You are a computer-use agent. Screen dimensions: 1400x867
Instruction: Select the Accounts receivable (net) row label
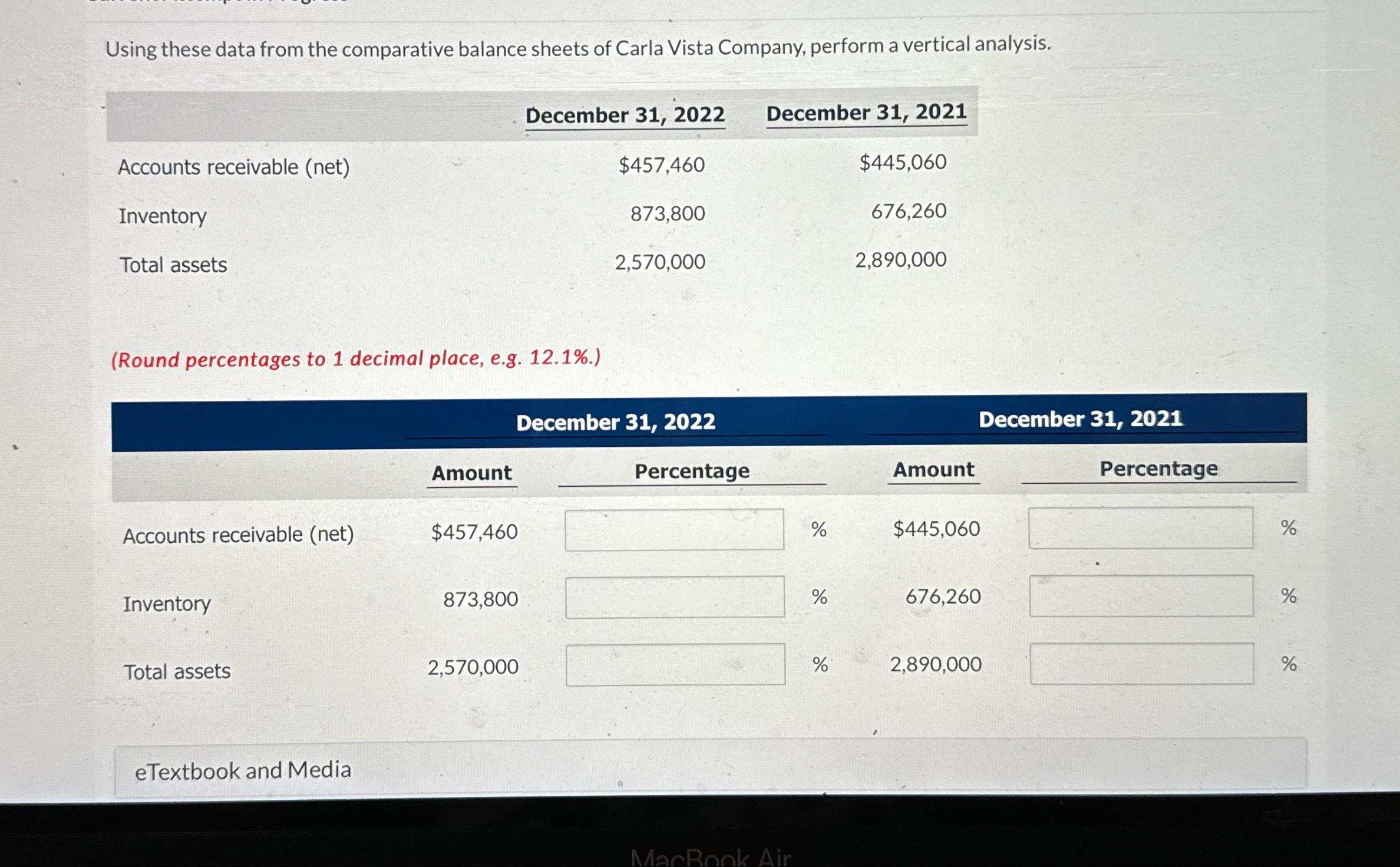(x=239, y=534)
